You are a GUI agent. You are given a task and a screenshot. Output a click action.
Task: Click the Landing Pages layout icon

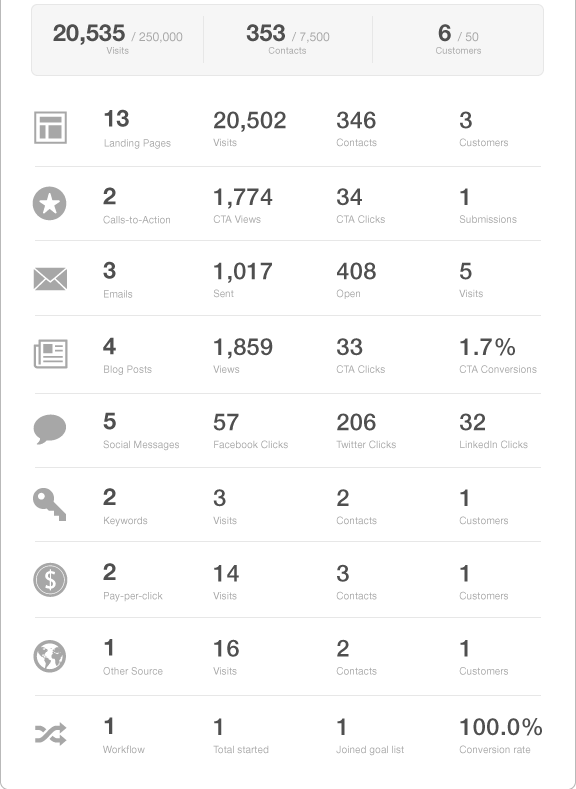[50, 128]
